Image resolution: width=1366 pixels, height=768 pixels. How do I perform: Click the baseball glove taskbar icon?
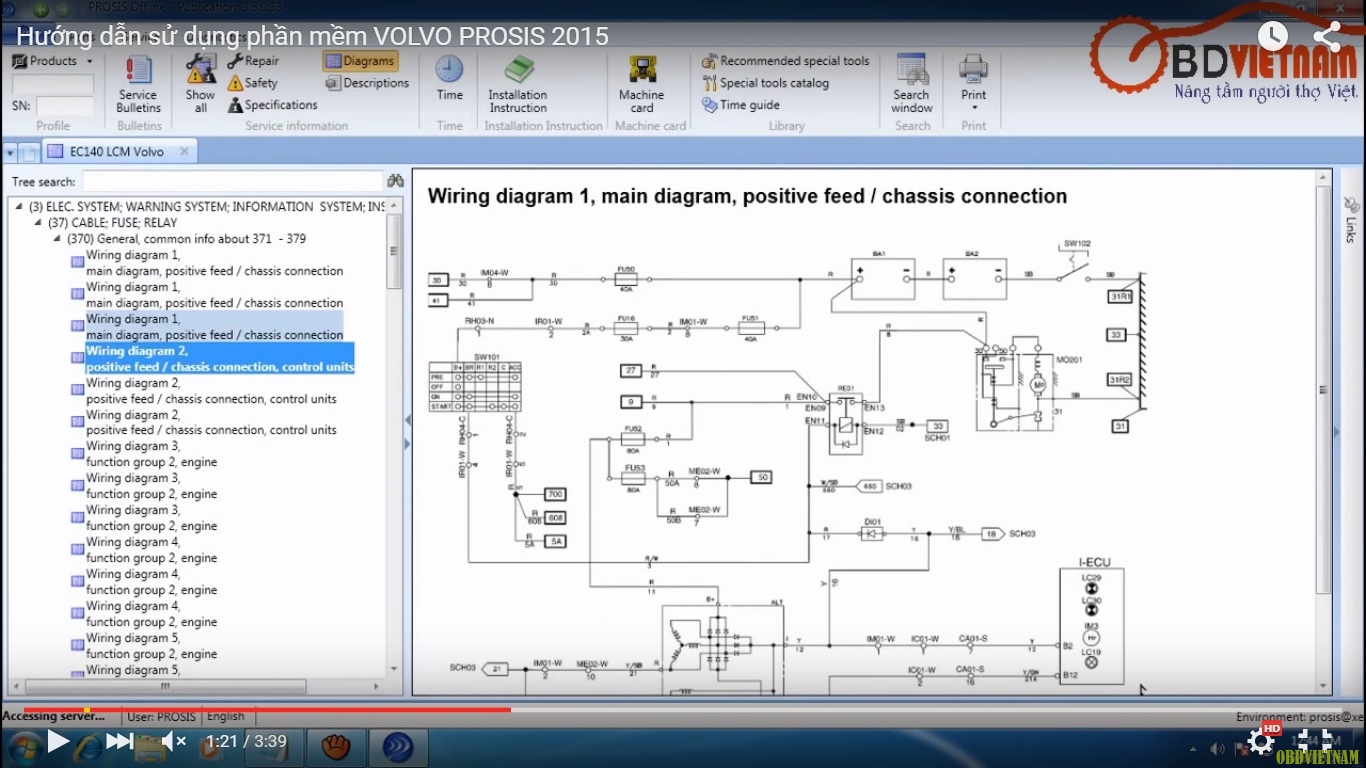pyautogui.click(x=336, y=746)
